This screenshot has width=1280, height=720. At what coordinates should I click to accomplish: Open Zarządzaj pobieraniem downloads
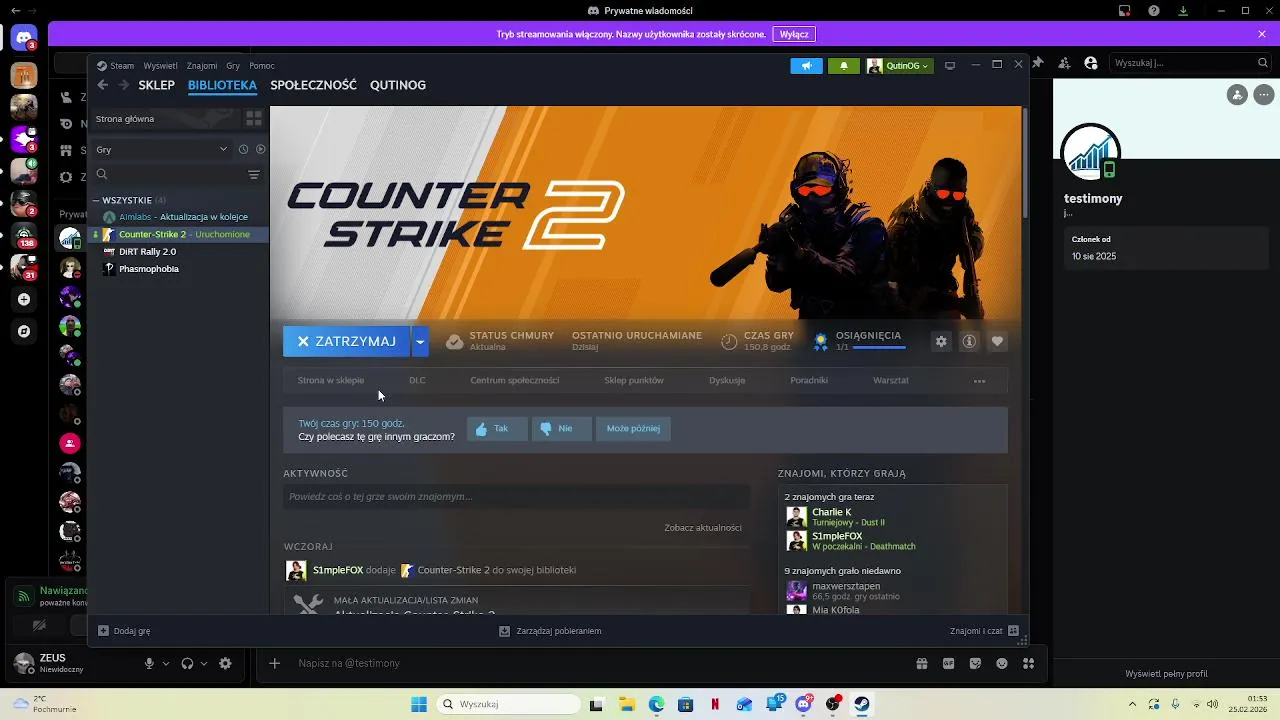[550, 632]
